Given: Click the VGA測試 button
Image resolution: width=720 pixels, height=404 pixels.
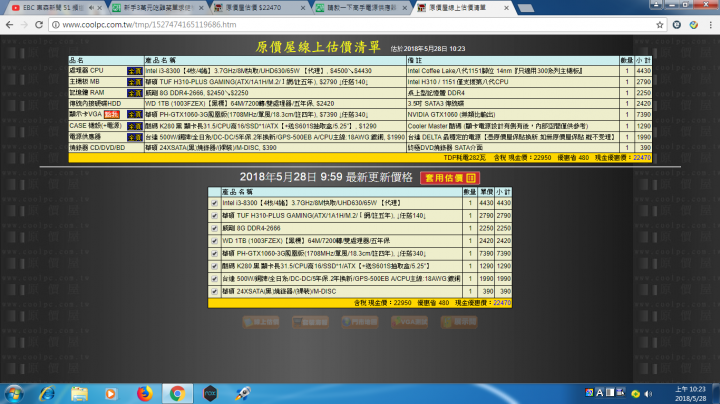Looking at the screenshot, I should tap(410, 322).
